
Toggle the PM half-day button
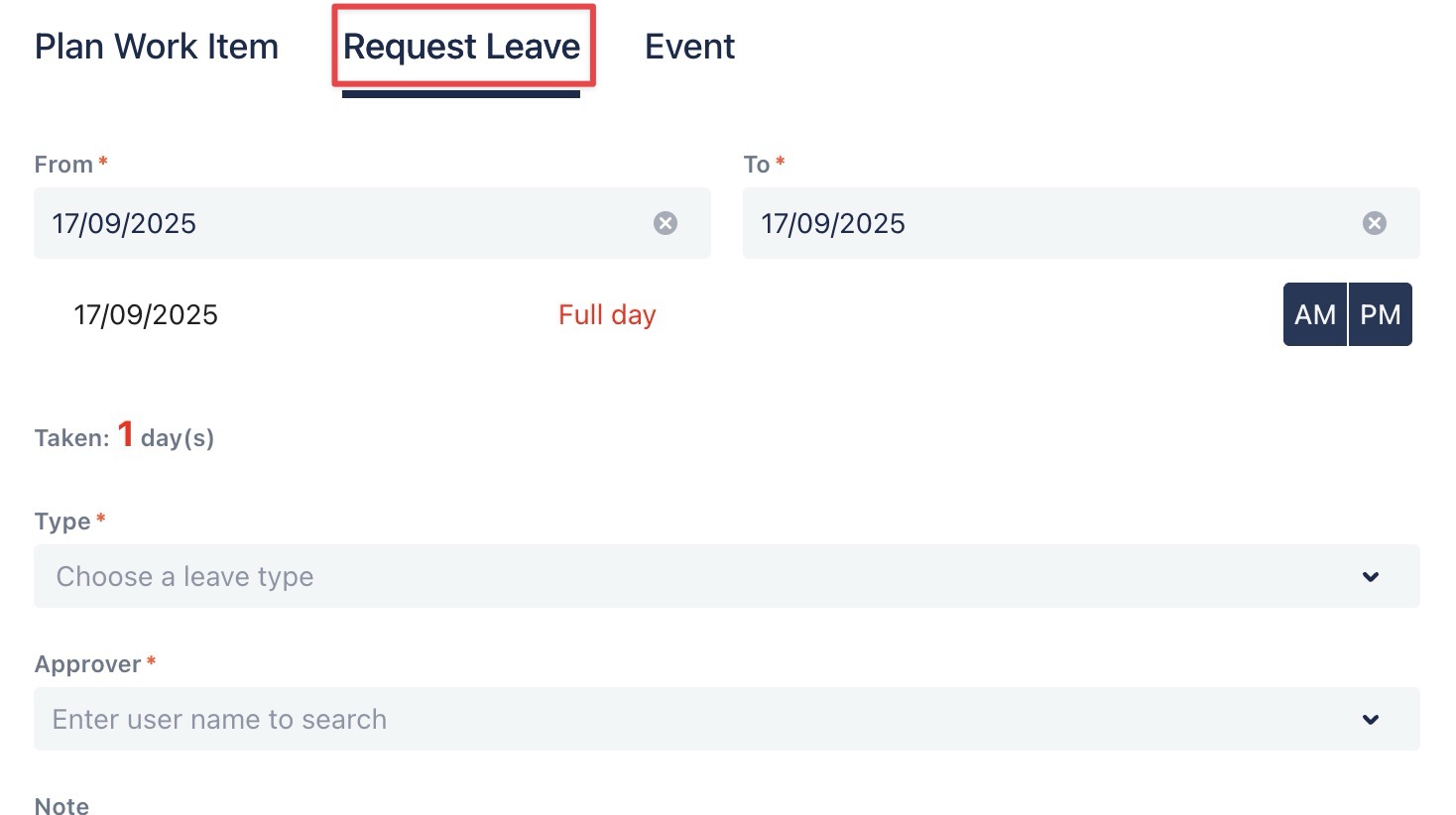(1380, 314)
